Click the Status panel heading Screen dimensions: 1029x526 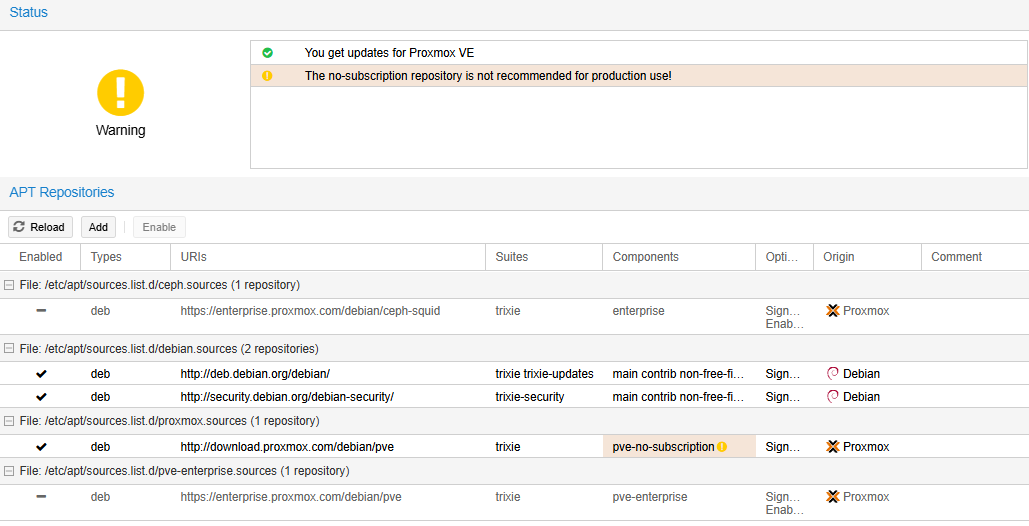pos(28,12)
